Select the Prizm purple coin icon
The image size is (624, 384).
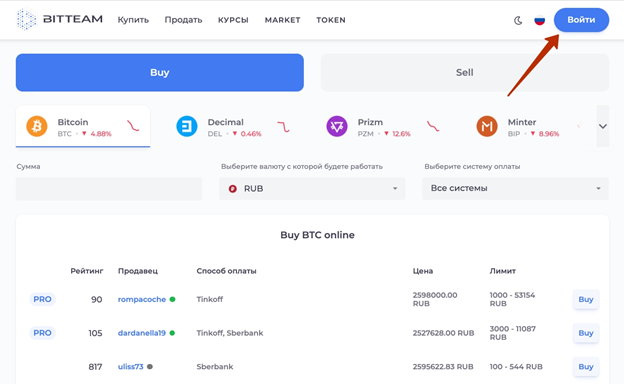click(x=337, y=126)
